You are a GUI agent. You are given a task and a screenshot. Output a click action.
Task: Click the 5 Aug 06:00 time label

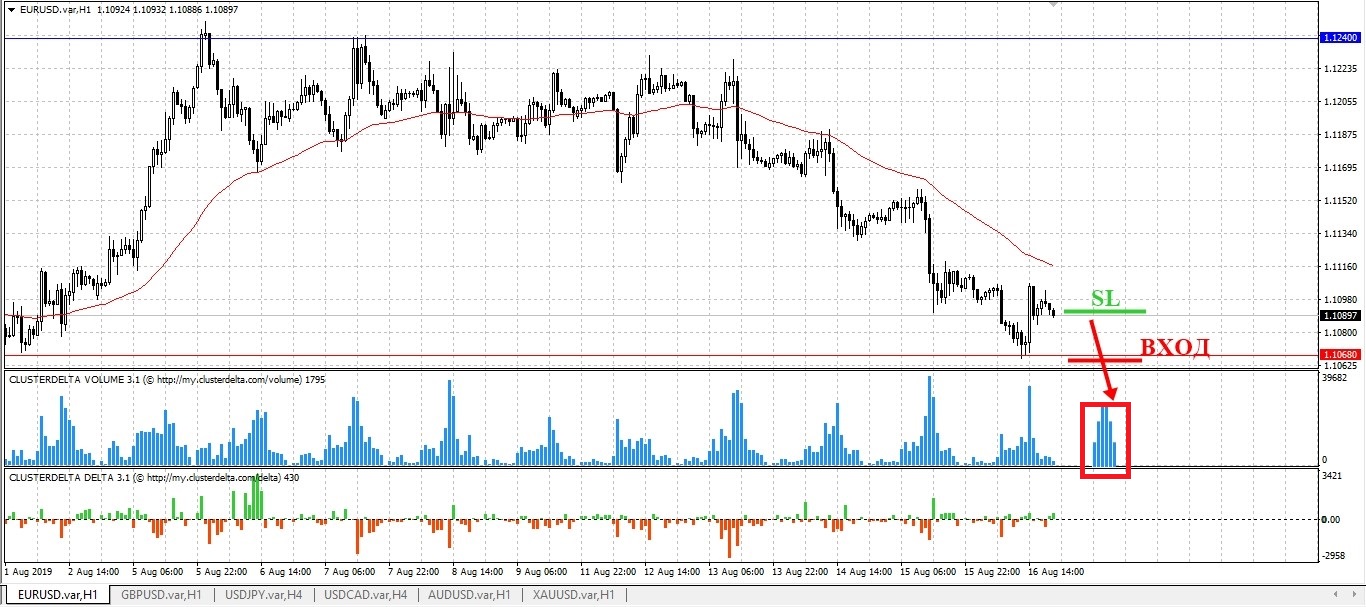pos(157,573)
